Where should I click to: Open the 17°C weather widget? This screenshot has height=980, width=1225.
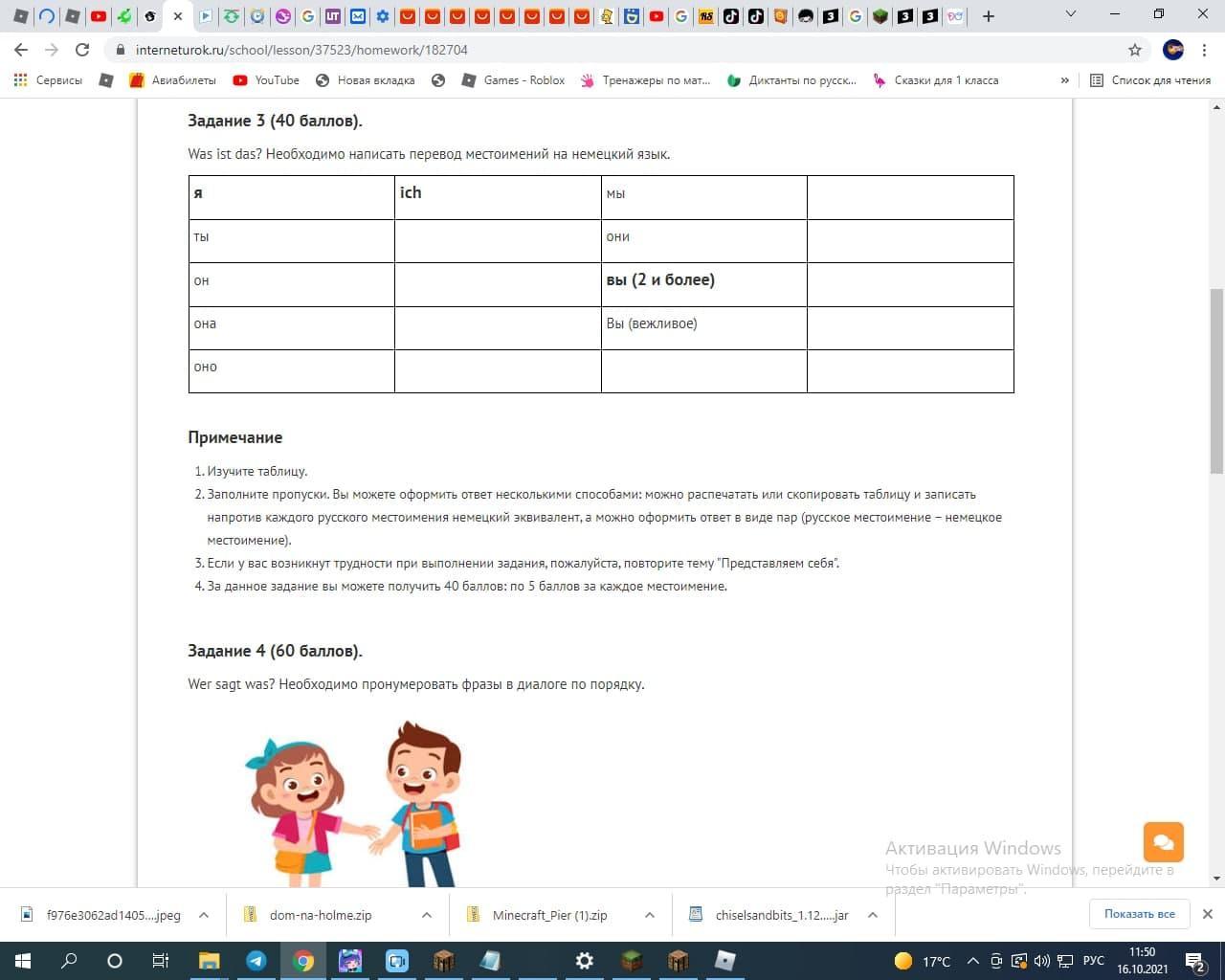[x=923, y=961]
